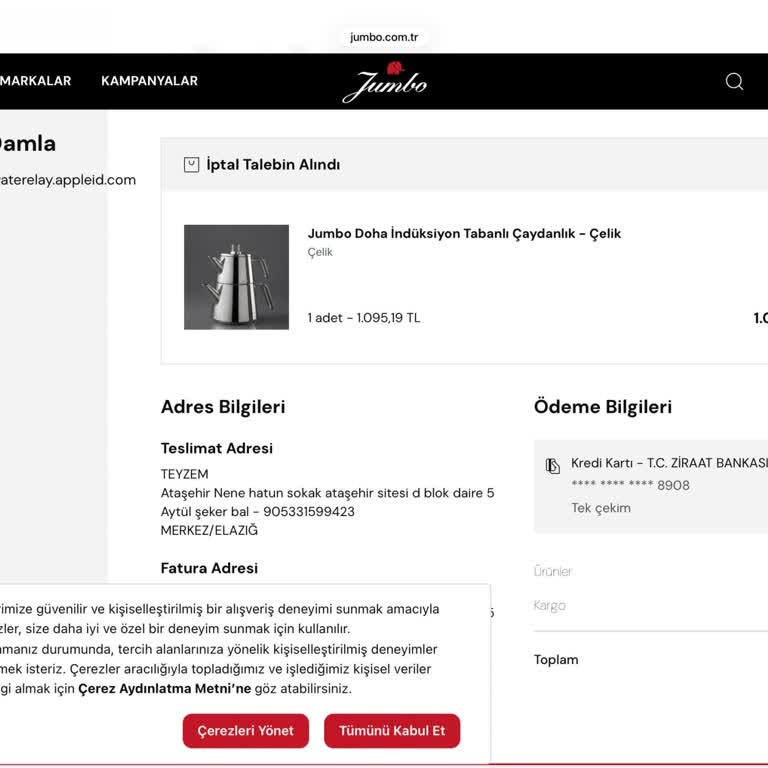Click the masked card number ending 8908
This screenshot has height=768, width=768.
click(x=630, y=486)
